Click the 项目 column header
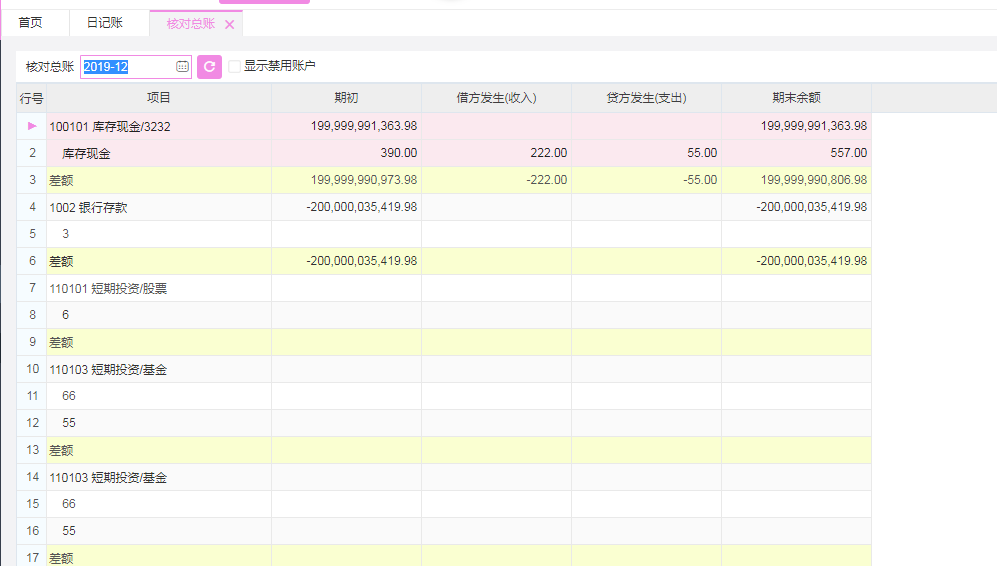The image size is (997, 566). pyautogui.click(x=159, y=98)
